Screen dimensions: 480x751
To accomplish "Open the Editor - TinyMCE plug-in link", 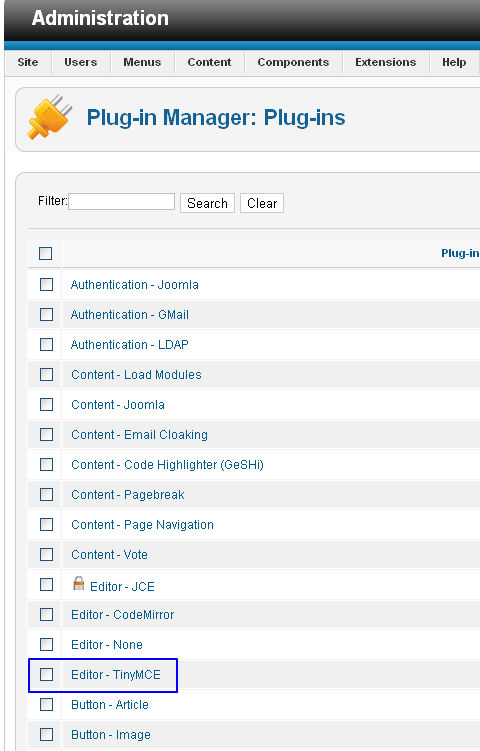I will click(x=116, y=675).
